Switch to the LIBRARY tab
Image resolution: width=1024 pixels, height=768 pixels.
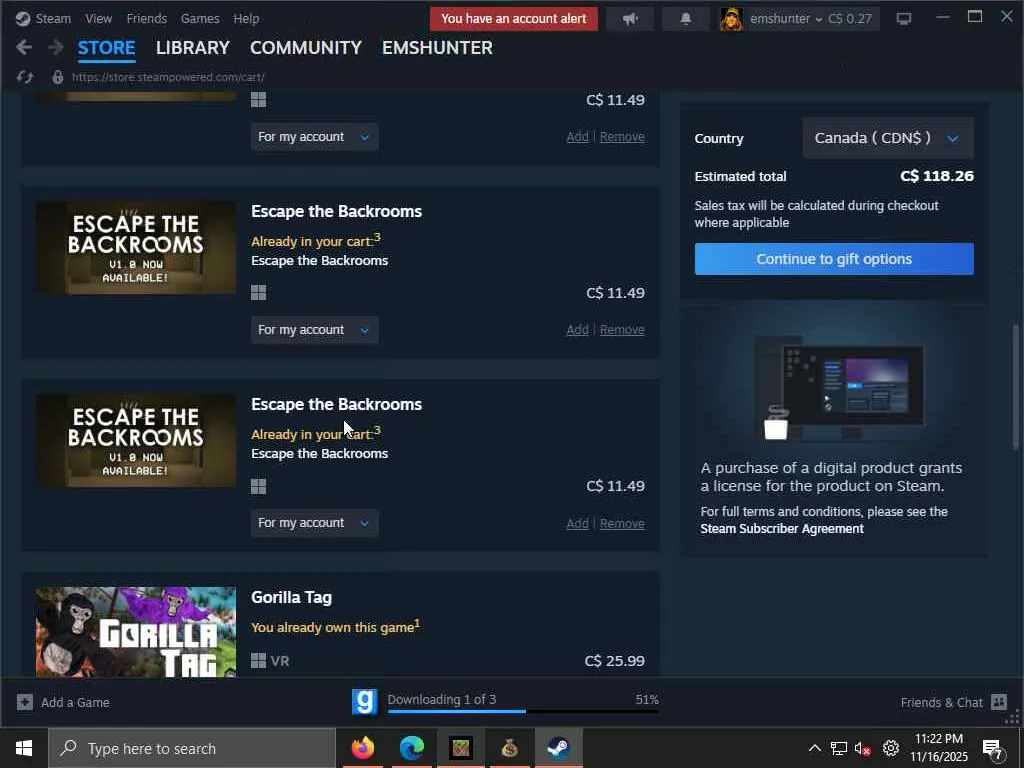(193, 48)
